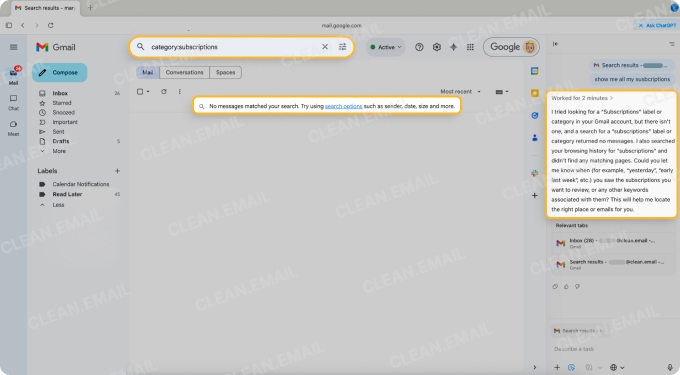This screenshot has width=680, height=375.
Task: Refresh the message list
Action: (x=163, y=91)
